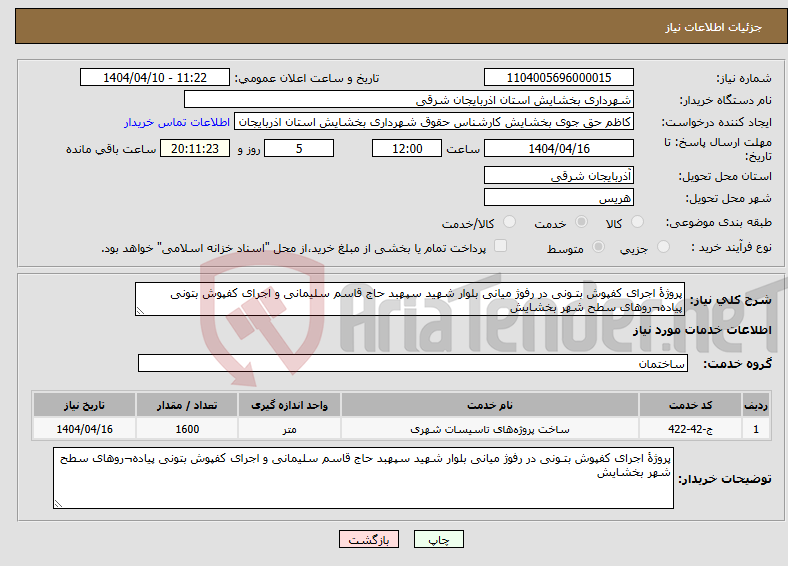788x566 pixels.
Task: Click the remaining time field 20:11:23
Action: tap(195, 148)
